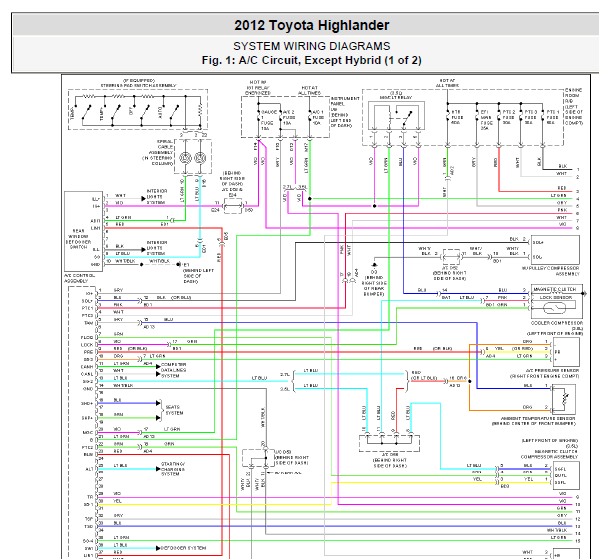
Task: Click the EFI Main fuse label
Action: coord(486,120)
